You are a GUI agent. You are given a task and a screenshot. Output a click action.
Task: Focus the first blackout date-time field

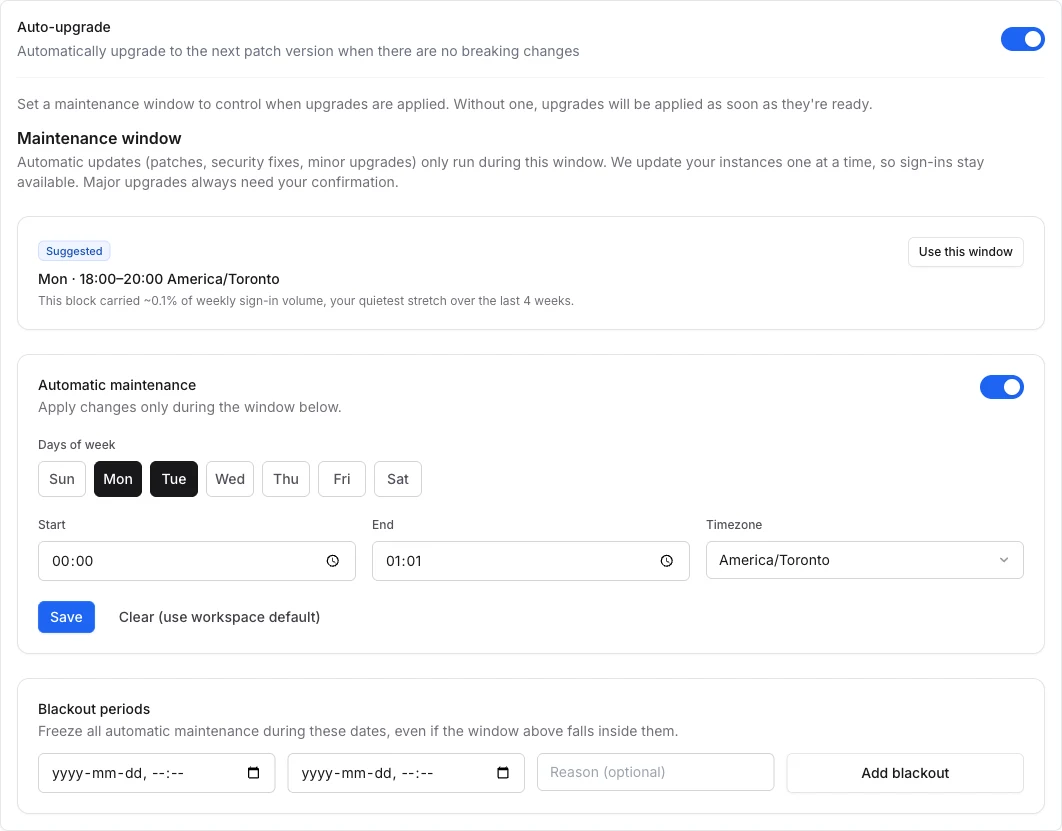coord(156,773)
